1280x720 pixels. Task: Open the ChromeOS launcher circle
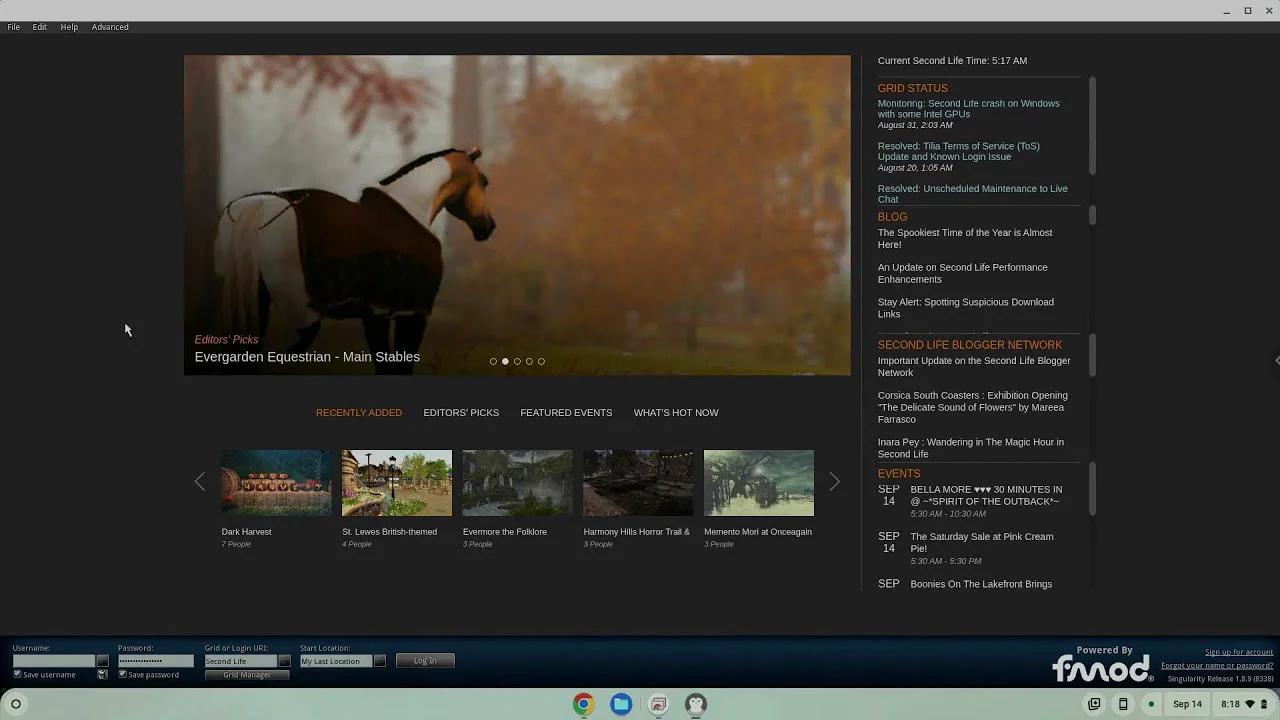point(16,704)
